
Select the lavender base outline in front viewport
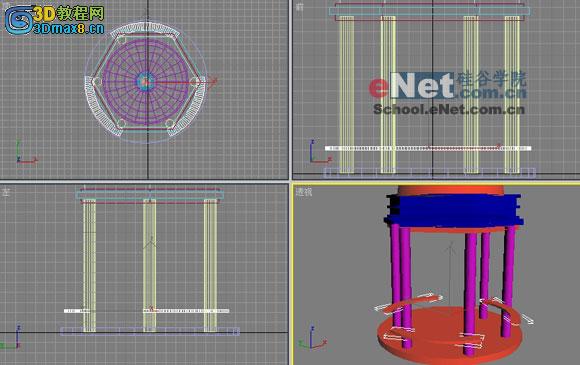pyautogui.click(x=429, y=172)
